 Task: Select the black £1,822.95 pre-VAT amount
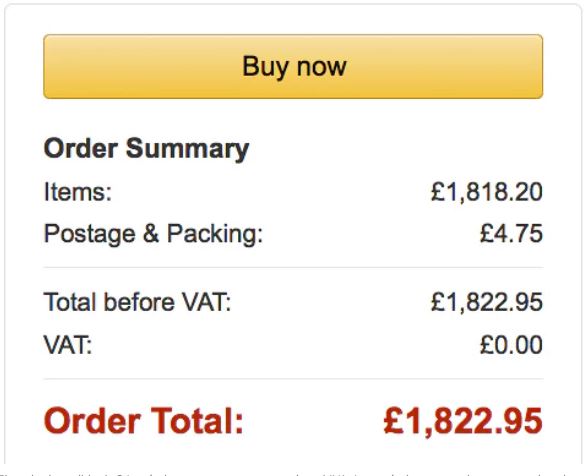pyautogui.click(x=487, y=302)
